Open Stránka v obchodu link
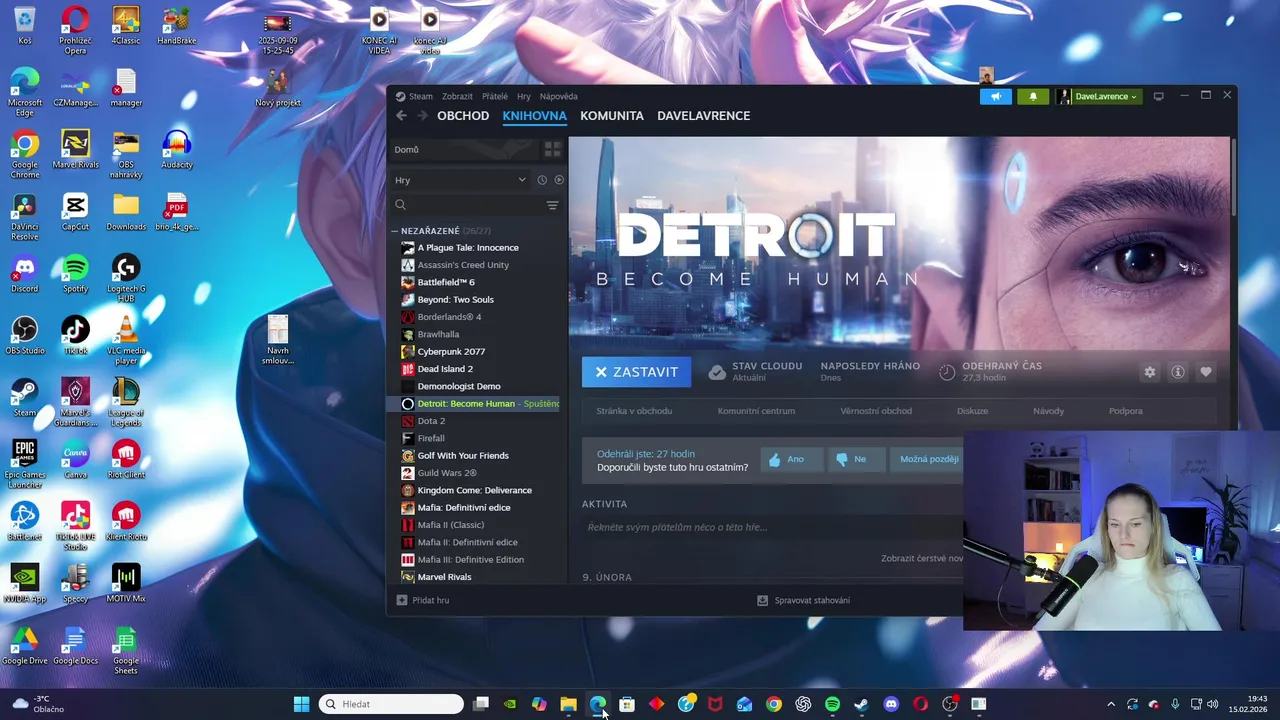The image size is (1280, 720). pyautogui.click(x=634, y=411)
